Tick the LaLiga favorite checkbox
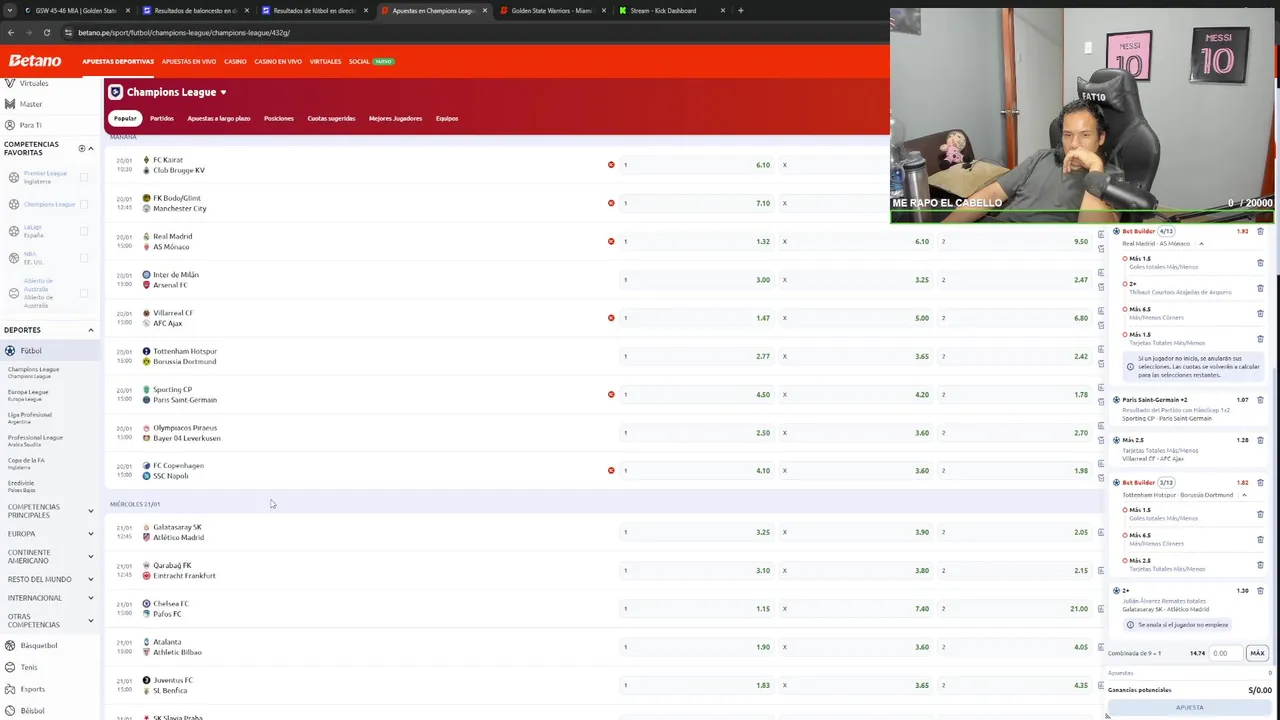Viewport: 1280px width, 720px height. coord(84,231)
